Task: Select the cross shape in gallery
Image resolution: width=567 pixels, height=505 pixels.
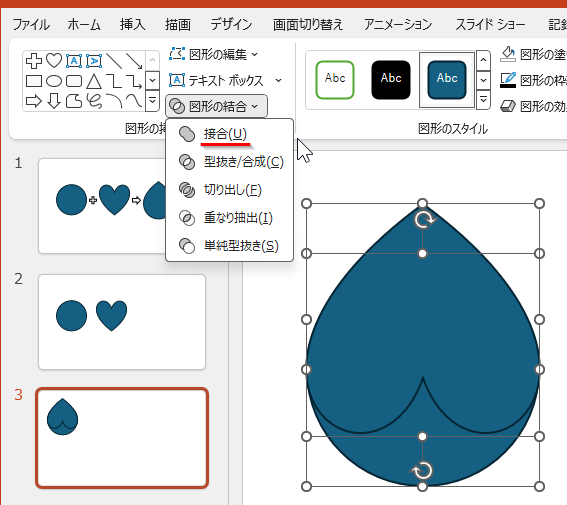Action: pyautogui.click(x=34, y=60)
